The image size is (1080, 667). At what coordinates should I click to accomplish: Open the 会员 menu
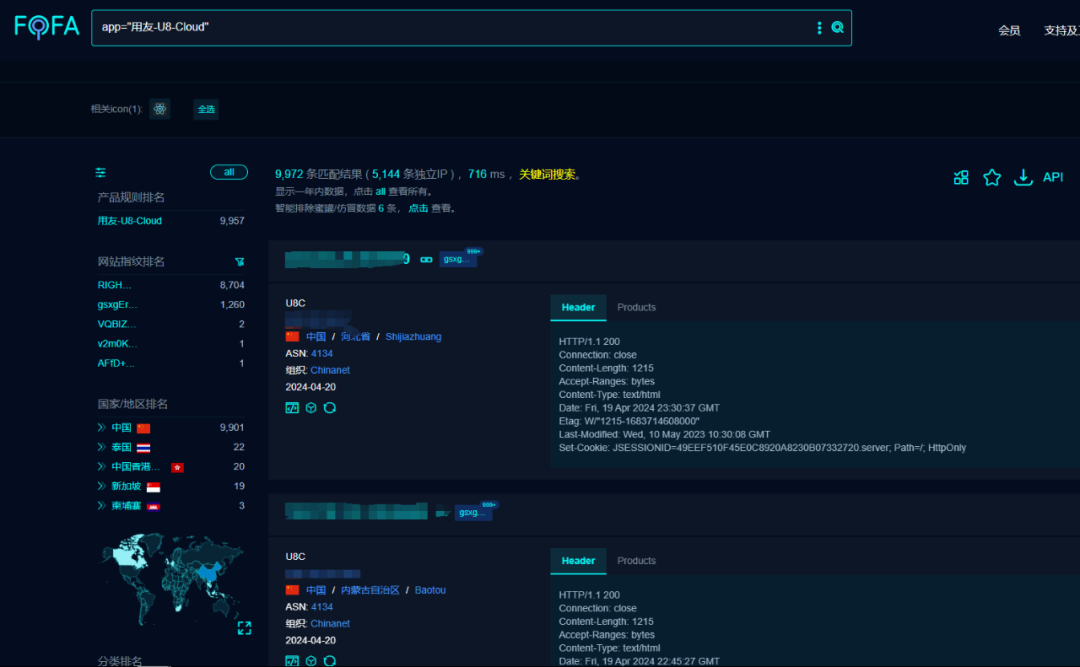pos(1009,30)
